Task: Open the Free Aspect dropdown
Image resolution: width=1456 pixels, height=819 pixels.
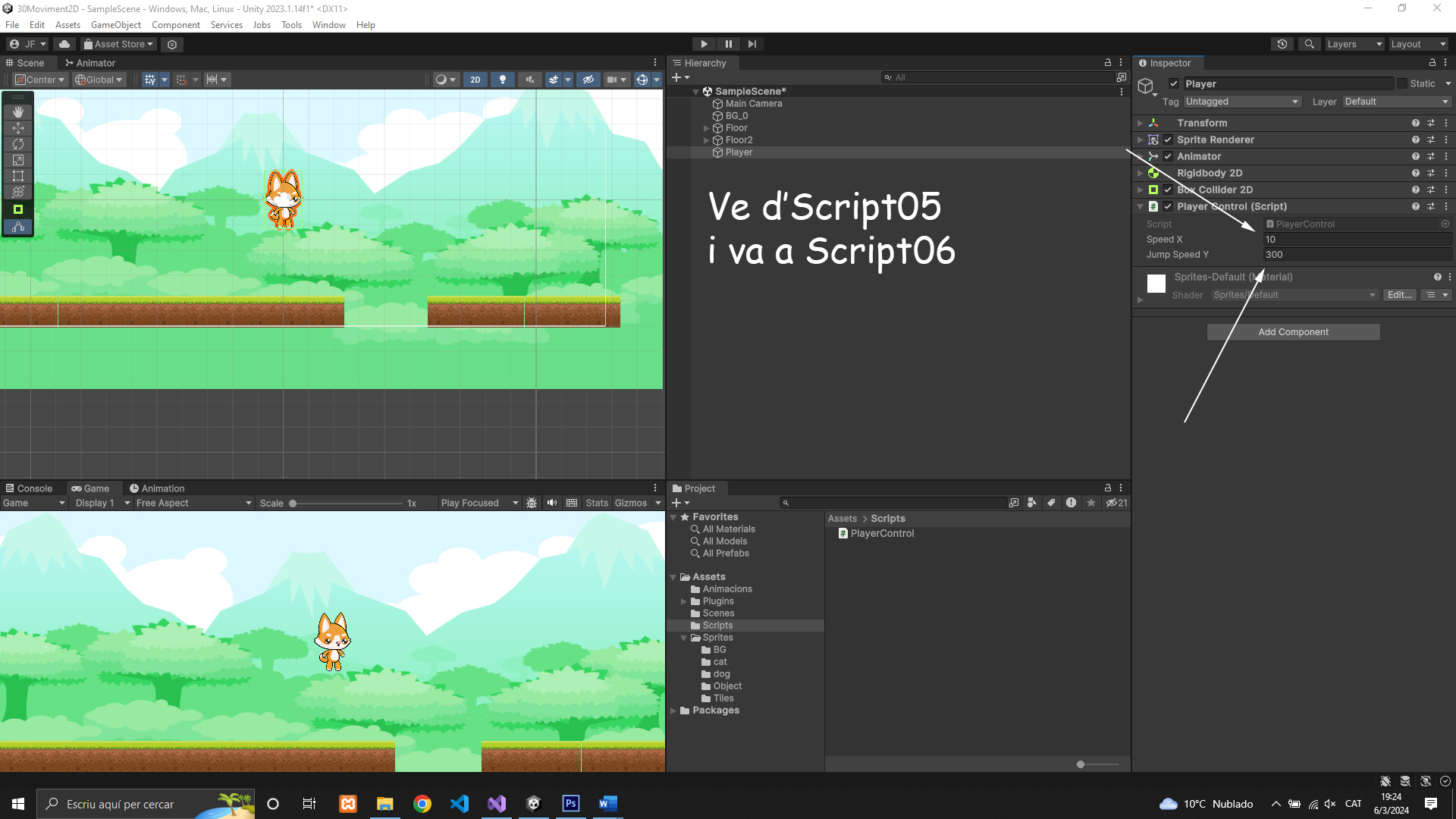Action: pyautogui.click(x=193, y=503)
